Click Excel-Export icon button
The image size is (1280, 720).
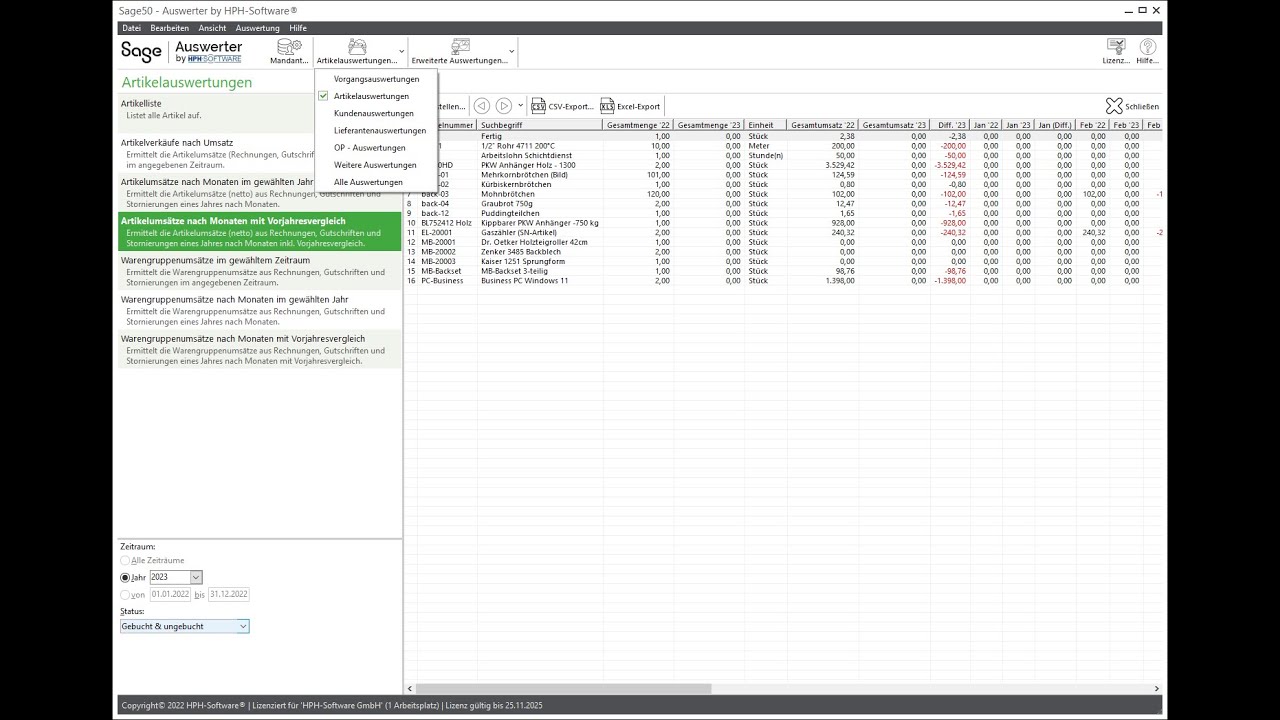(630, 106)
